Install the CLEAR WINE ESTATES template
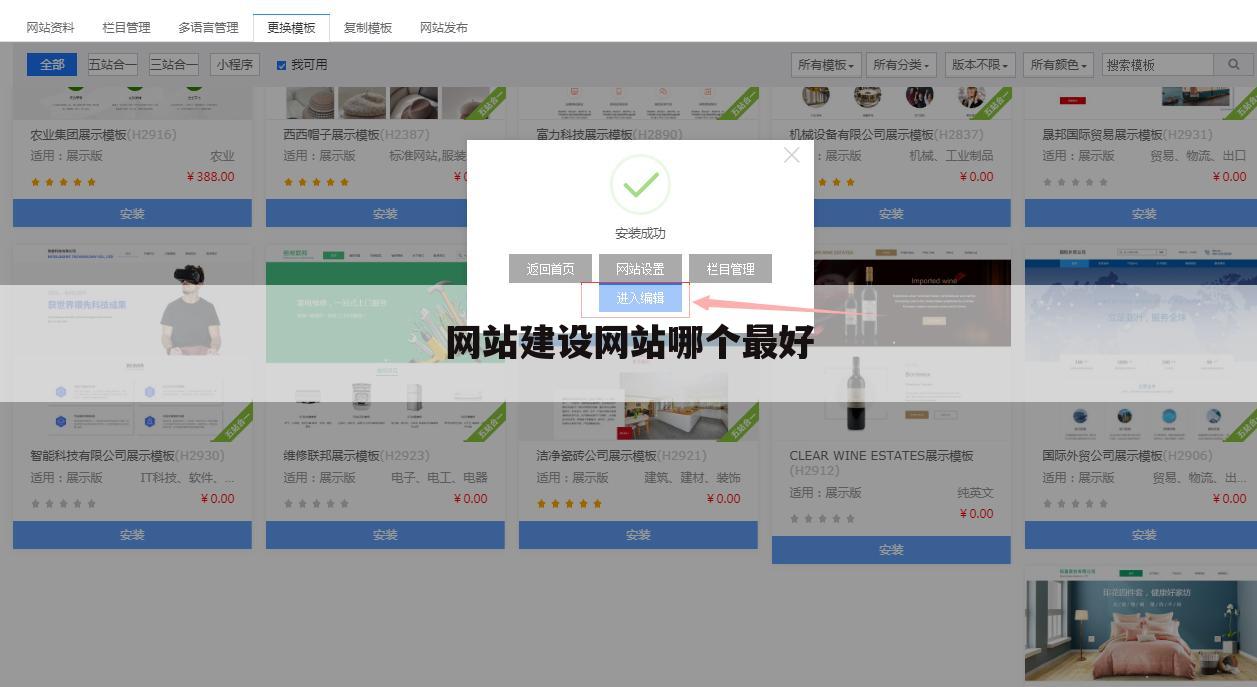Viewport: 1257px width, 687px height. (891, 550)
